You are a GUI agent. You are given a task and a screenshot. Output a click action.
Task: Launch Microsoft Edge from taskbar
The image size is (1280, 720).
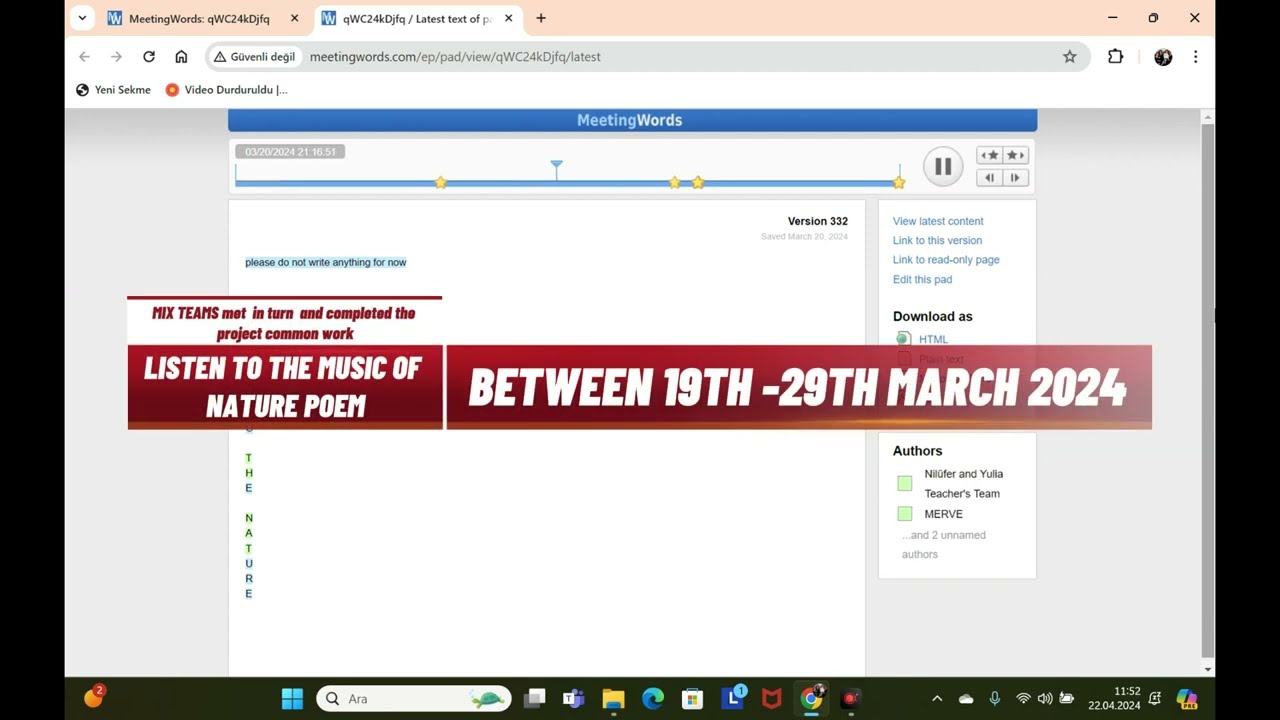[653, 699]
